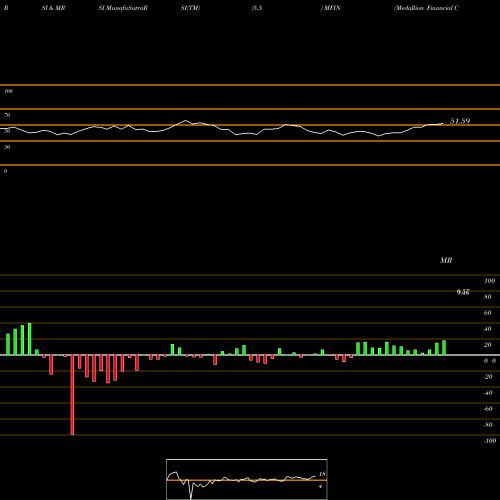Click the last green histogram bar
The image size is (500, 500).
pyautogui.click(x=444, y=348)
